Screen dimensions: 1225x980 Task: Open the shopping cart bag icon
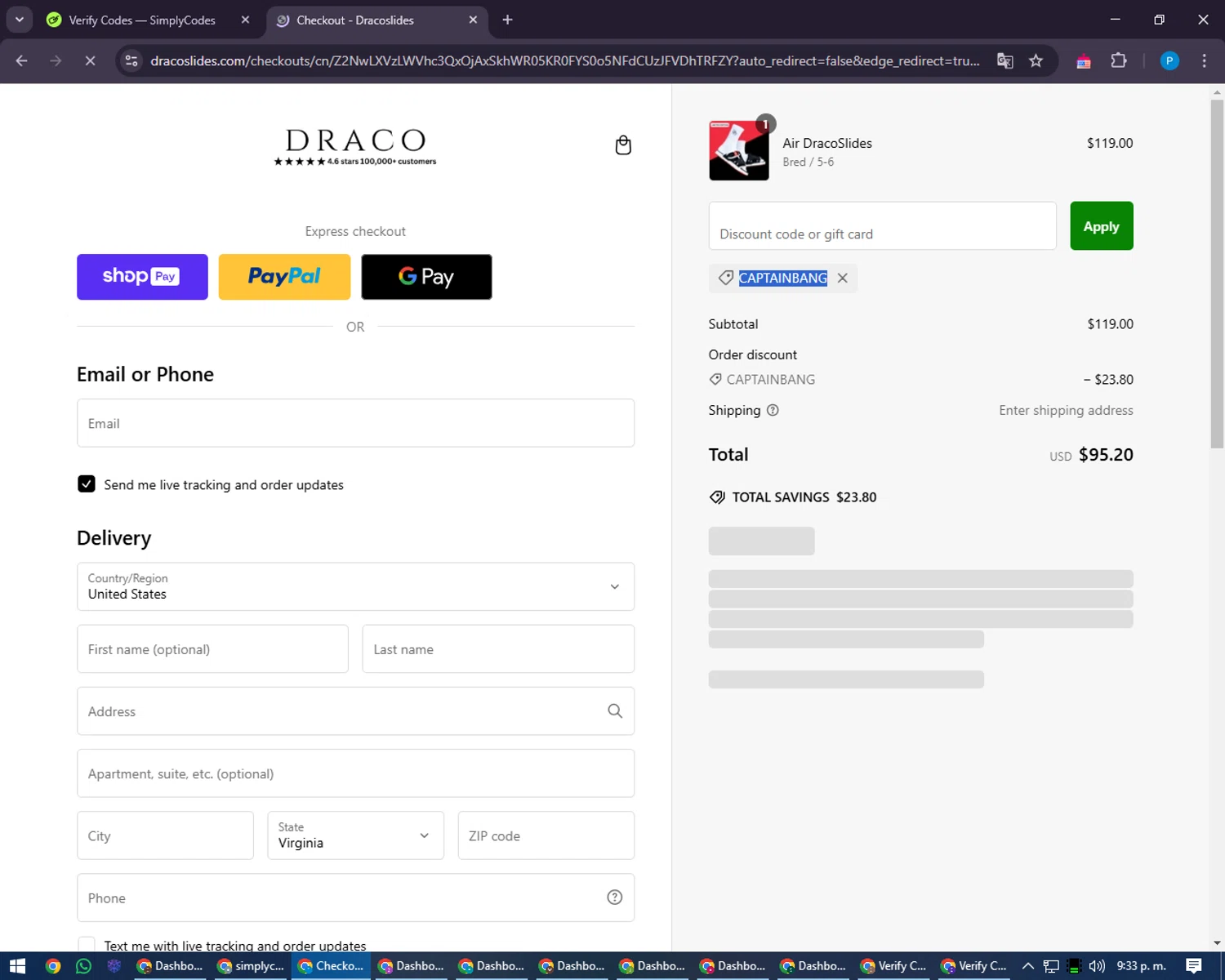[x=623, y=145]
